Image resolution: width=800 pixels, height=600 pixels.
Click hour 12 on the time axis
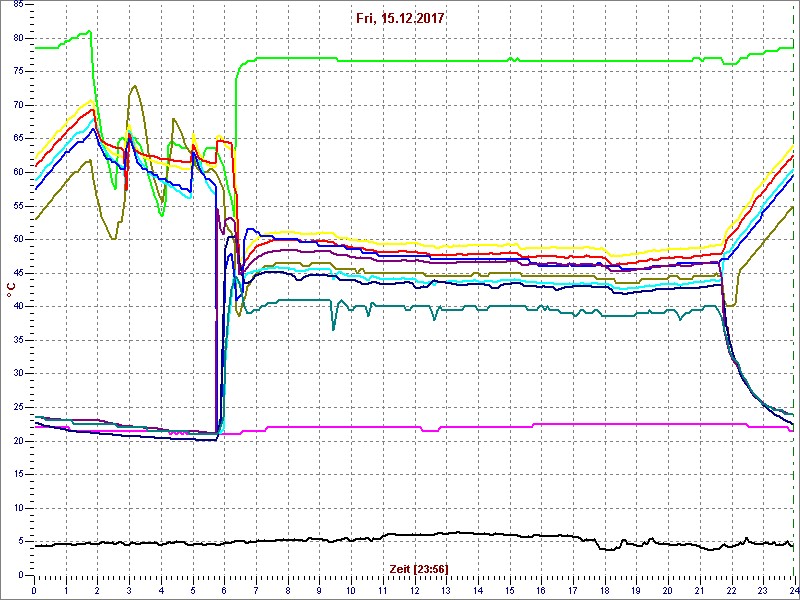[x=414, y=591]
